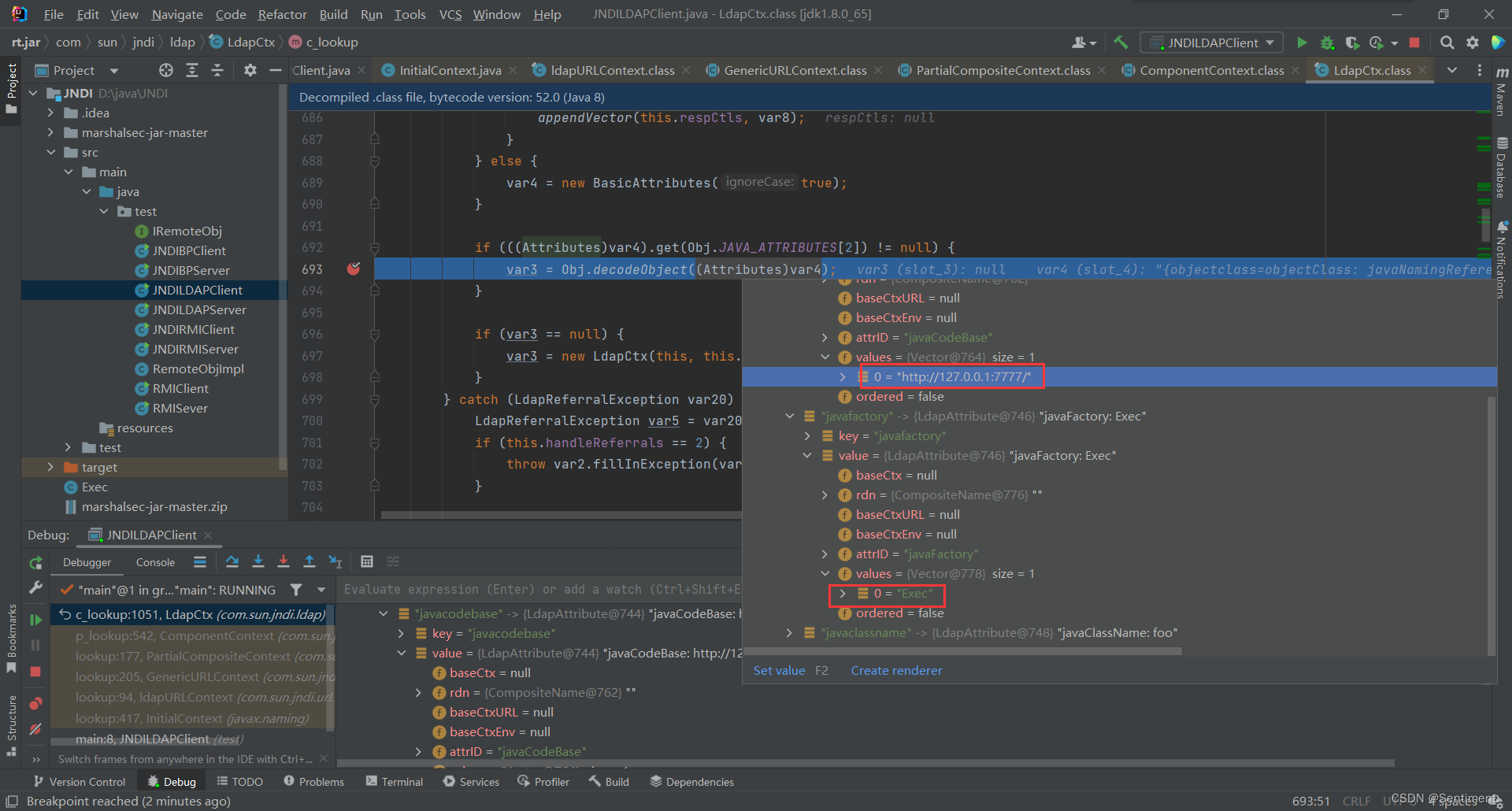The height and width of the screenshot is (811, 1512).
Task: Collapse All icon in Project panel header
Action: 217,70
